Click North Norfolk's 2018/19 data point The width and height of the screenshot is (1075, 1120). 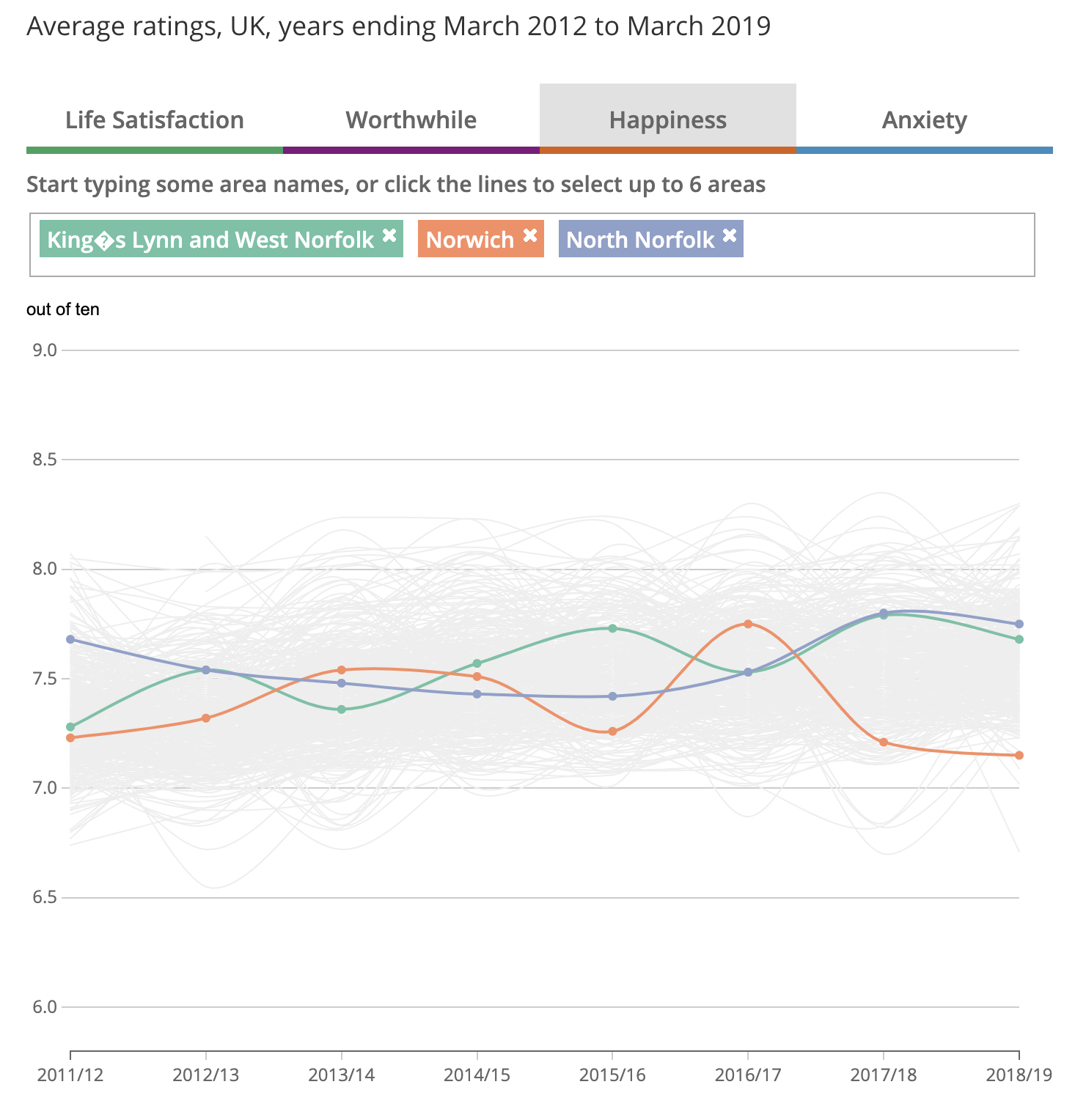point(1019,624)
